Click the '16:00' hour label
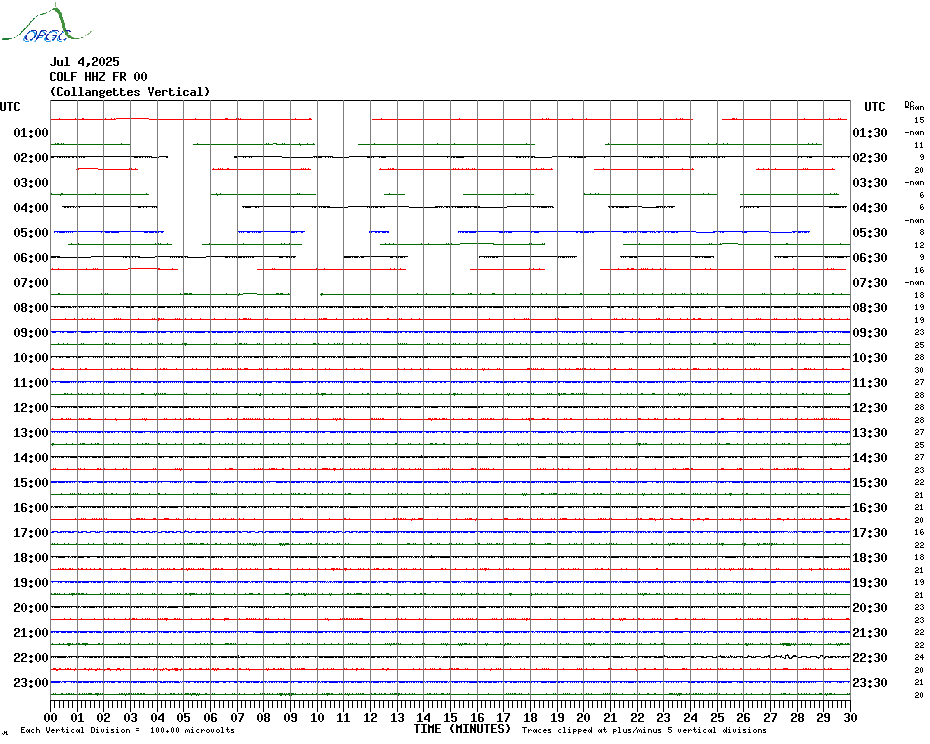930x744 pixels. tap(31, 508)
